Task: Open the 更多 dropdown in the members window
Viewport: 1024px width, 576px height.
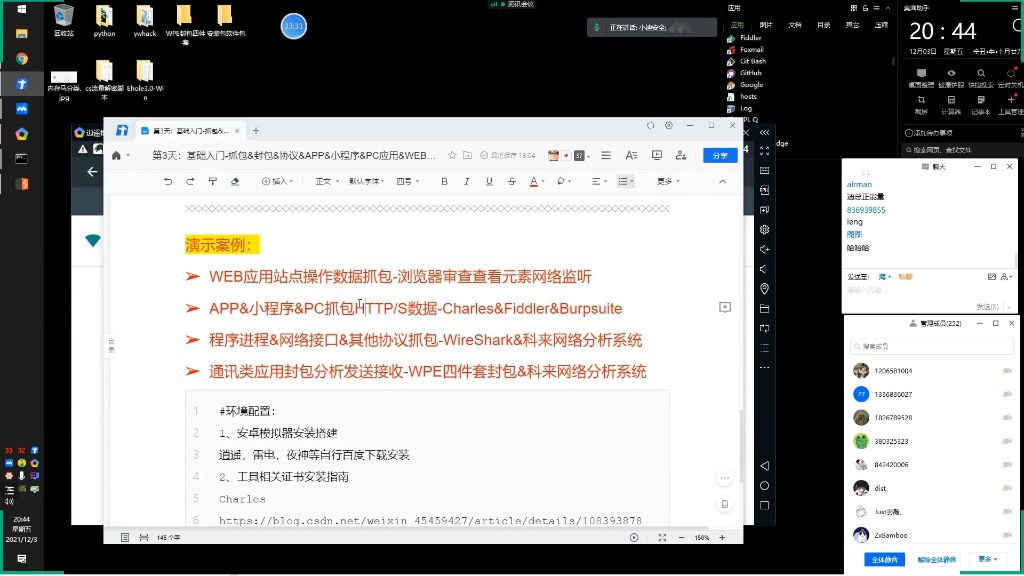Action: coord(987,560)
